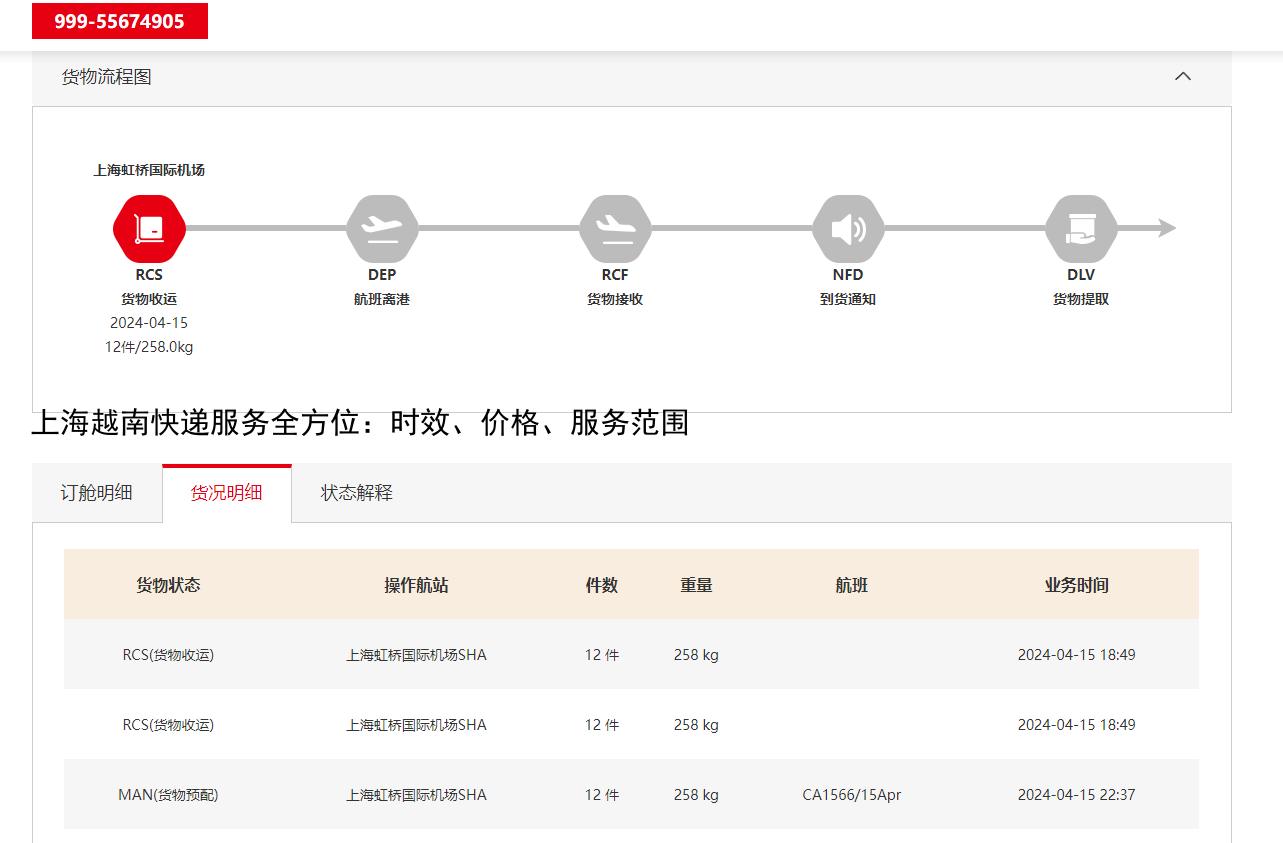Viewport: 1283px width, 843px height.
Task: Collapse the 货物流程图 panel with the chevron
Action: [1183, 77]
